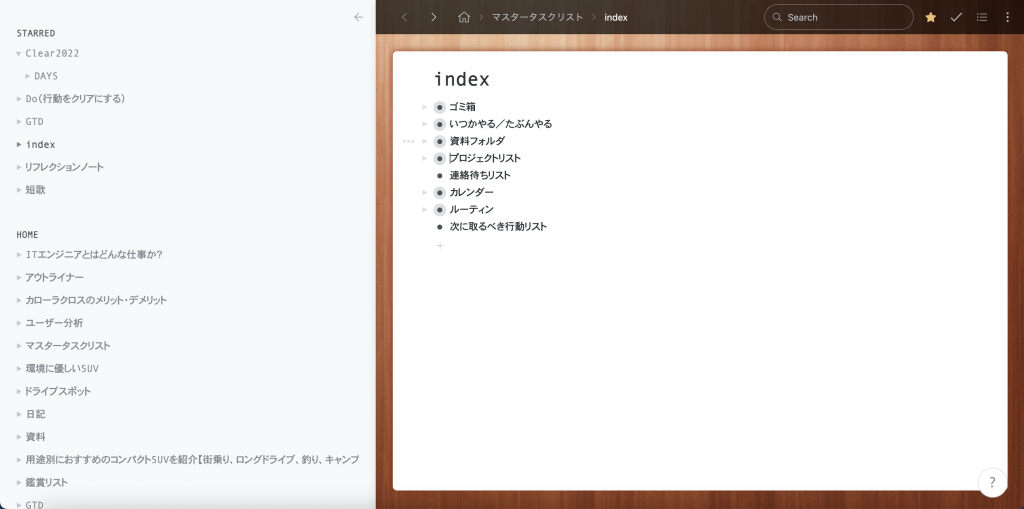The image size is (1024, 509).
Task: Click DAYS label in the sidebar
Action: coord(46,76)
